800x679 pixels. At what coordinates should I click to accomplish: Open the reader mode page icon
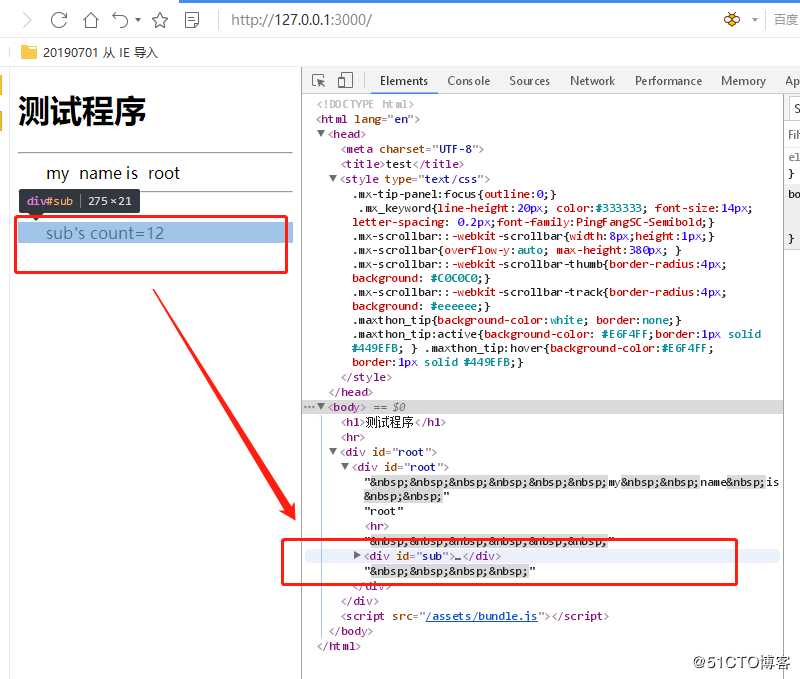click(192, 20)
